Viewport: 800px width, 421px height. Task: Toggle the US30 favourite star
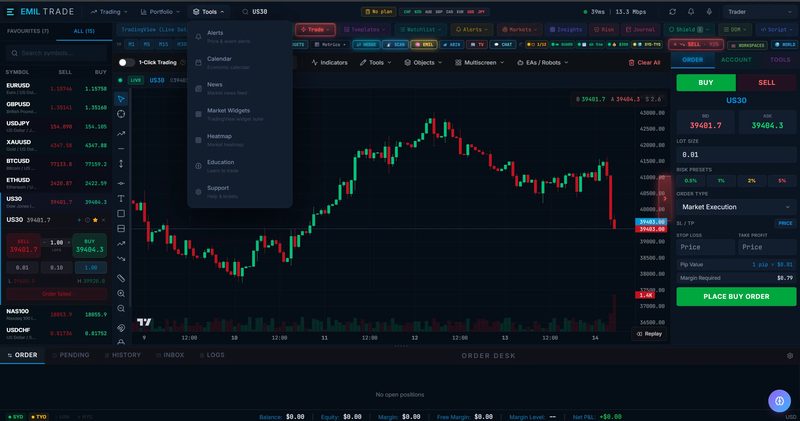point(95,220)
